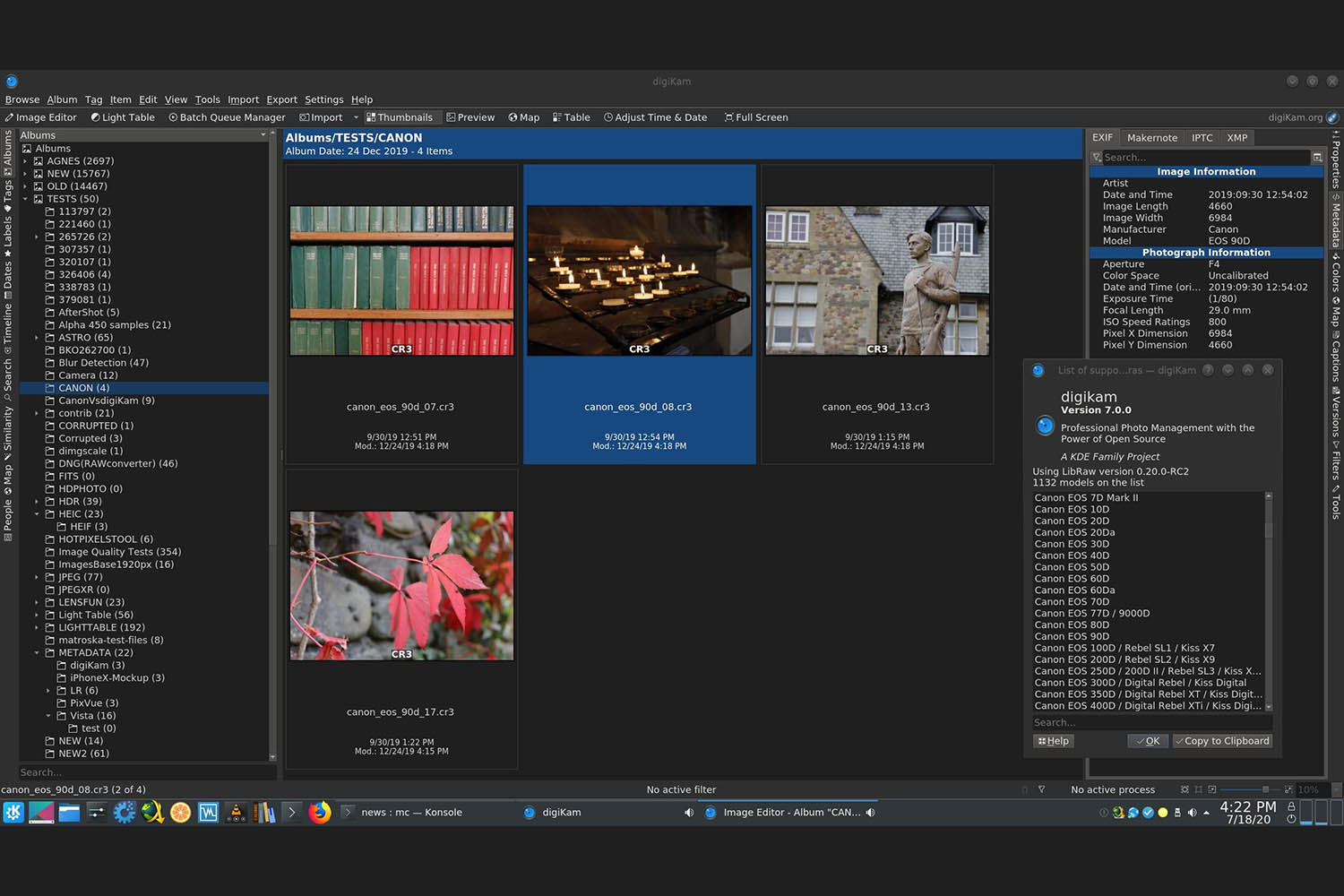This screenshot has height=896, width=1344.
Task: Open Adjust Time & Date tool
Action: 656,117
